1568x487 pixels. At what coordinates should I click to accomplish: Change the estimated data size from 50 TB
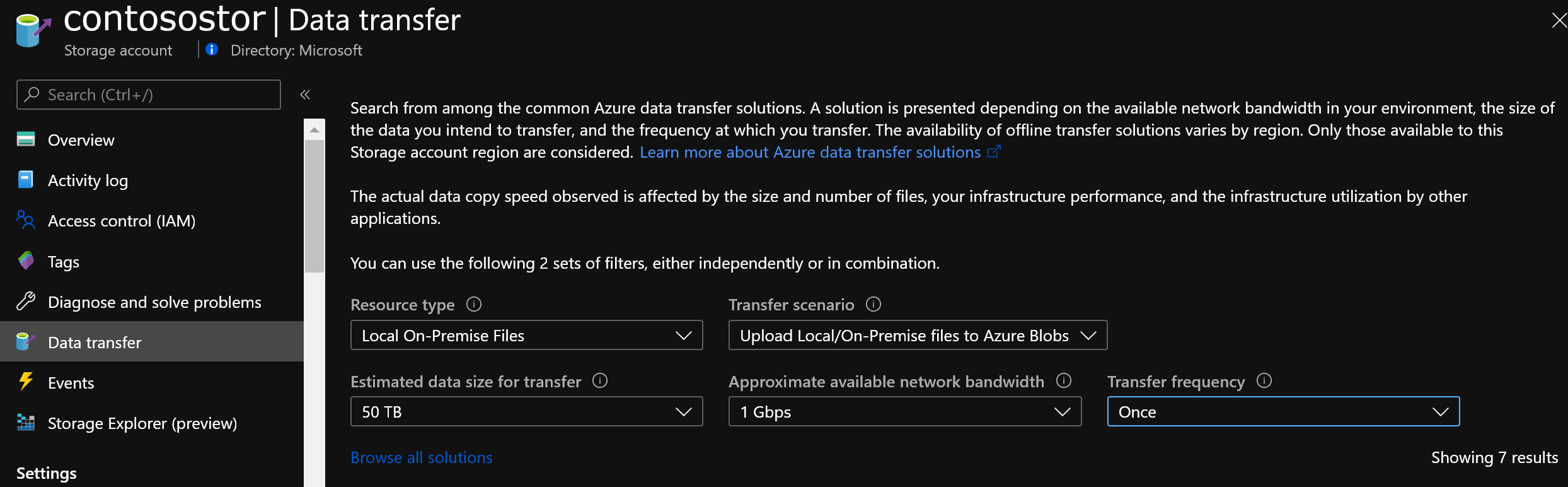pos(526,411)
